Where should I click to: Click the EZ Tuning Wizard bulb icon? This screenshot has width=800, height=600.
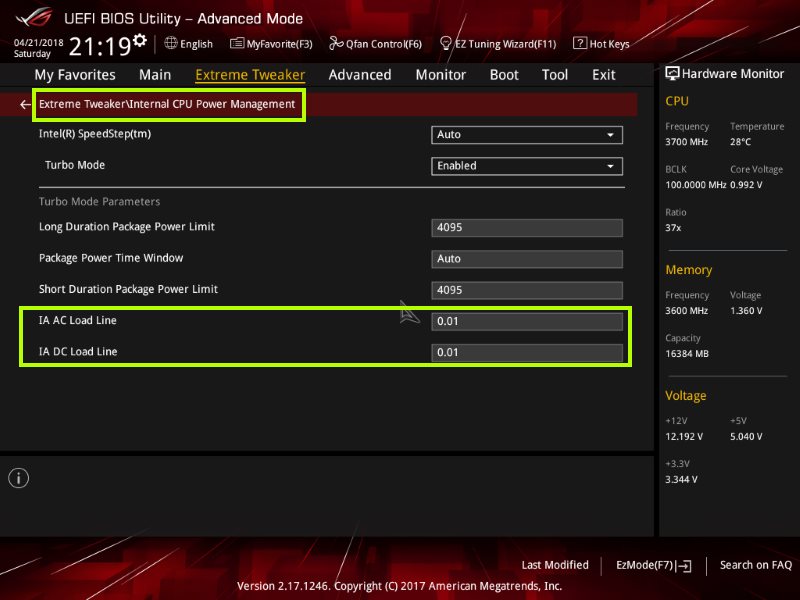(445, 43)
